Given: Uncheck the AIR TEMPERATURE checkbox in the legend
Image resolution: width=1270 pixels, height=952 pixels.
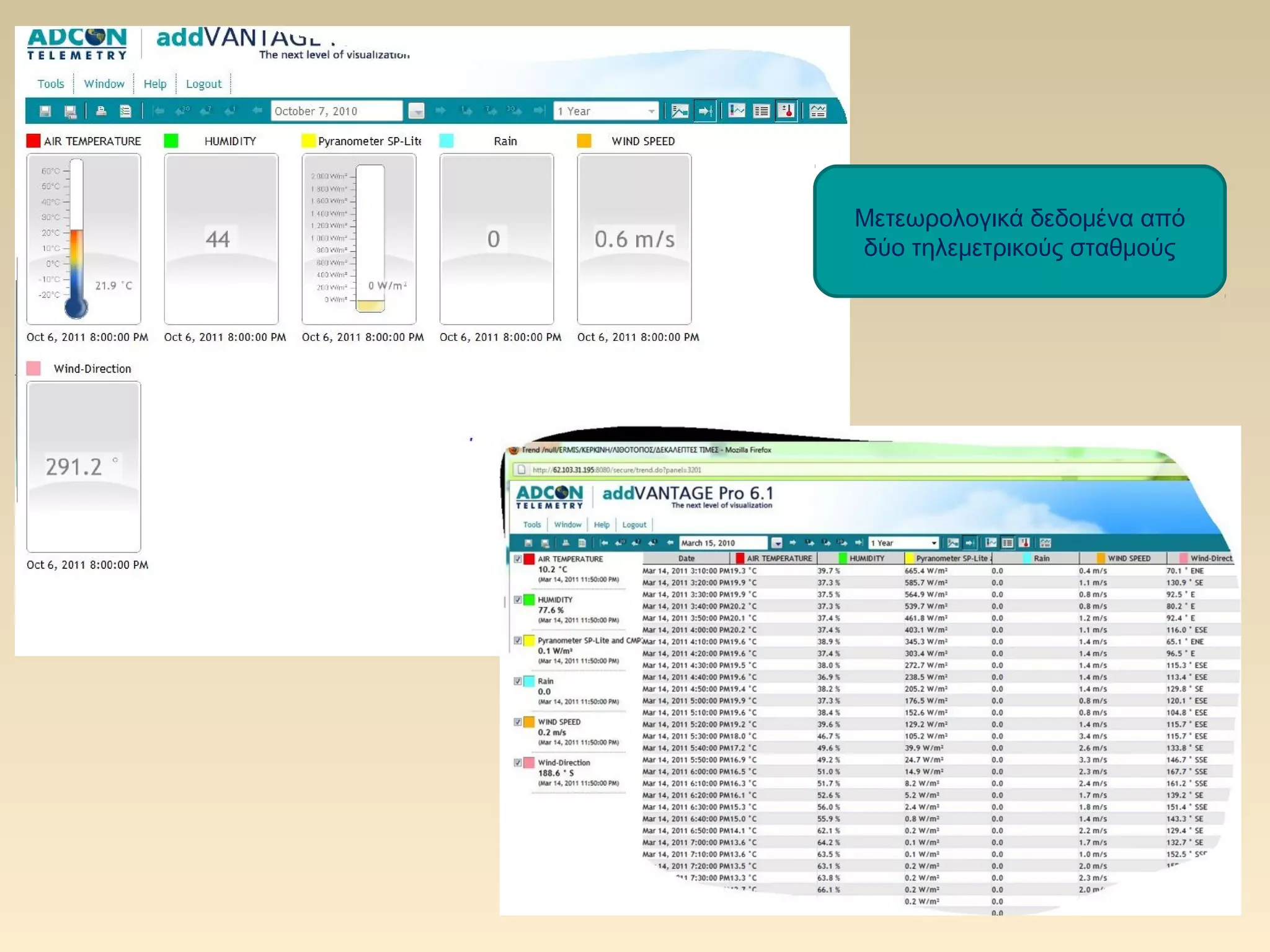Looking at the screenshot, I should click(x=518, y=559).
